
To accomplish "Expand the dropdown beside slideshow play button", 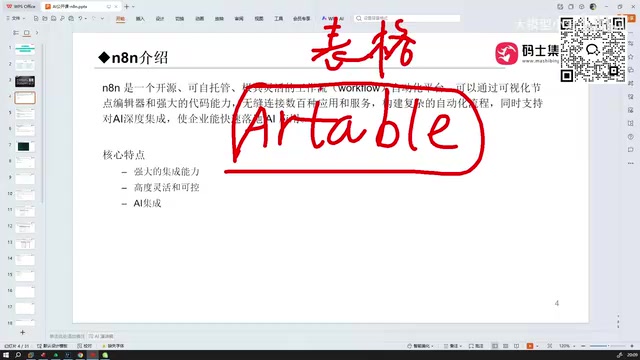I will (537, 346).
